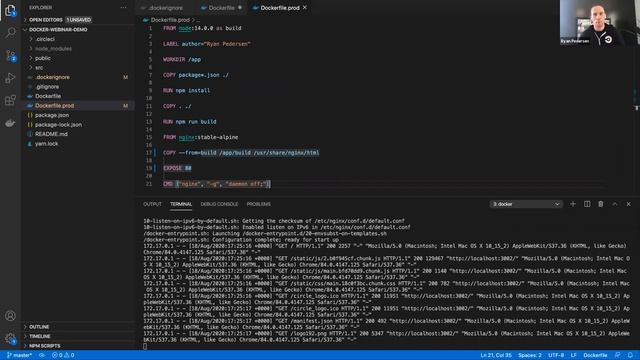Select Dockerfile.prod in the file tree
640x360 pixels.
(54, 106)
